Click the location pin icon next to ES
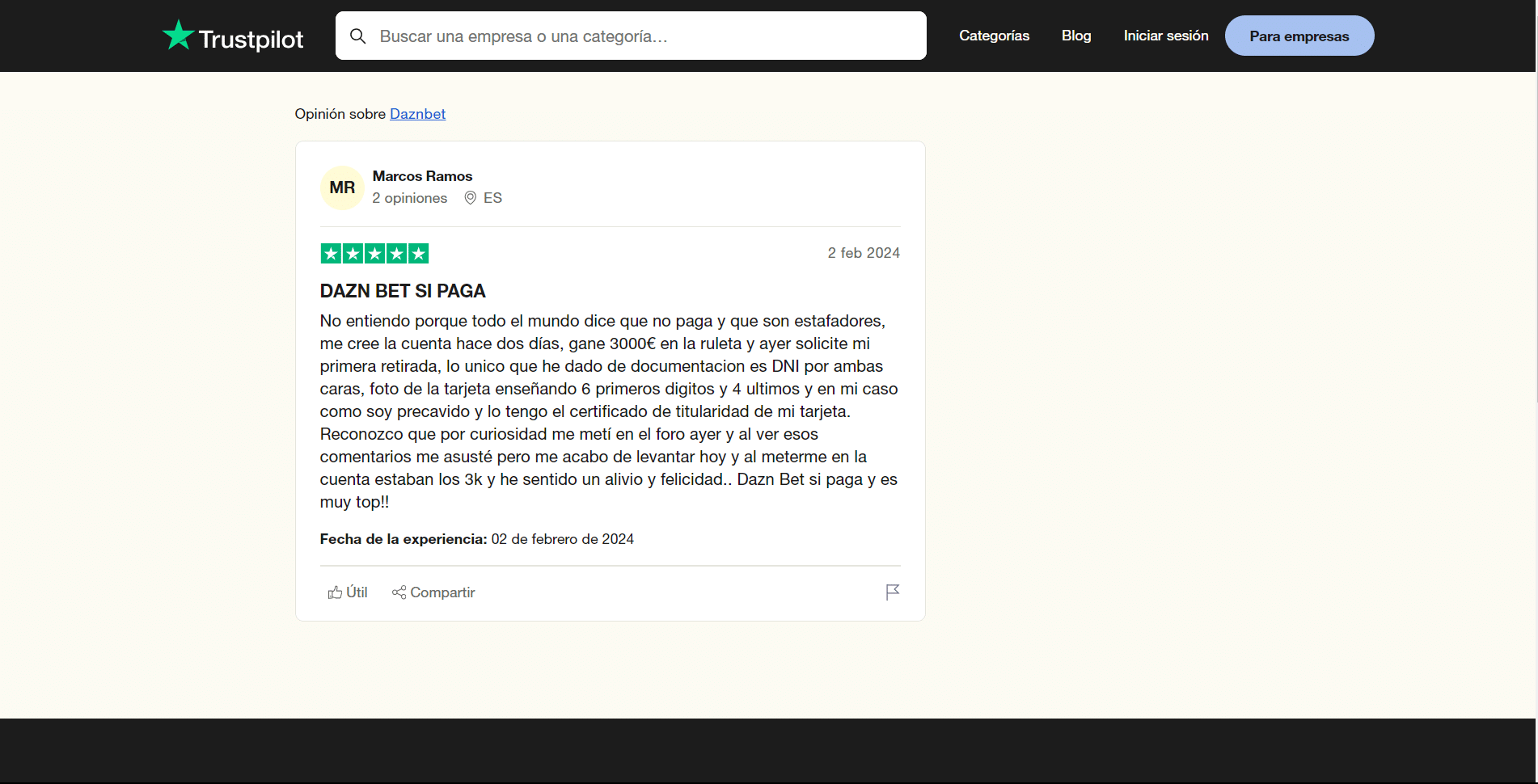 point(470,197)
